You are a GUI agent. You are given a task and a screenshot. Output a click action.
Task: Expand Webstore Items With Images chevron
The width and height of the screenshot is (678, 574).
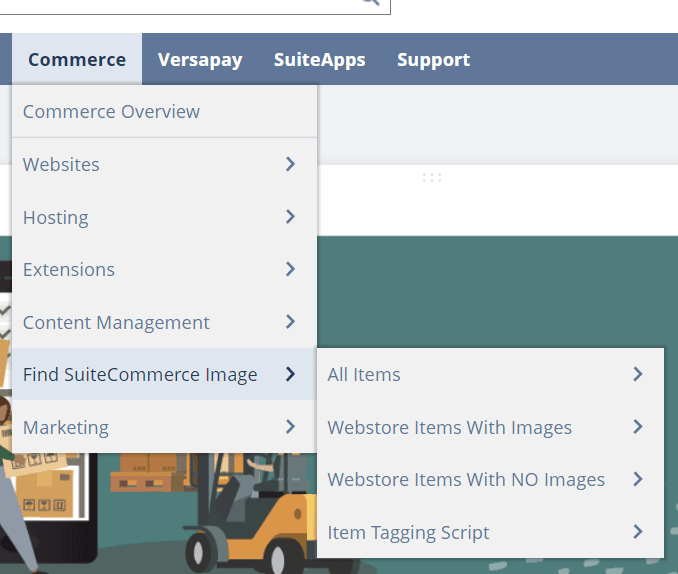coord(638,427)
